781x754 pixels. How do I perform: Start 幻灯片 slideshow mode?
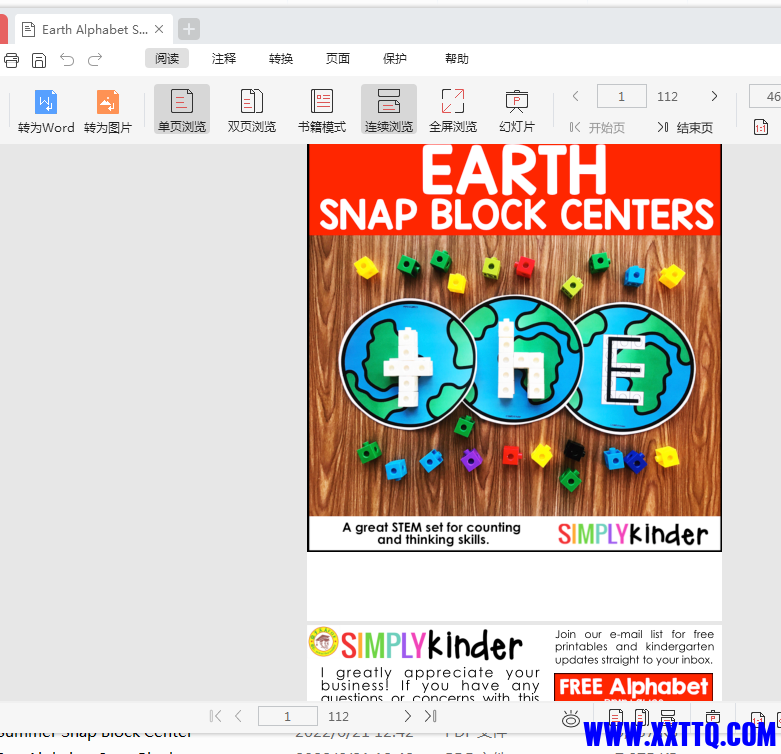tap(517, 111)
